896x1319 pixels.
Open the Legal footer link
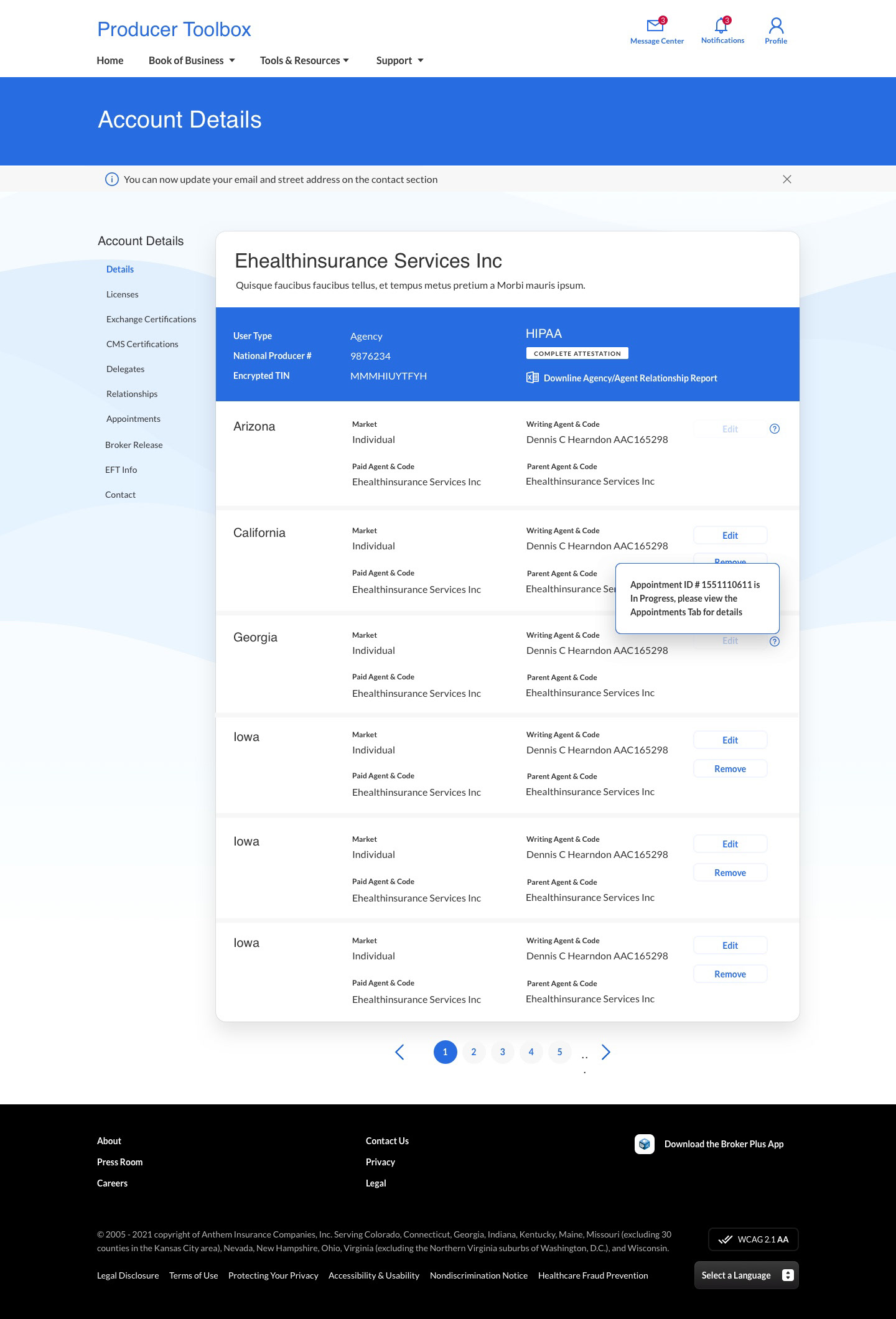click(x=376, y=1183)
